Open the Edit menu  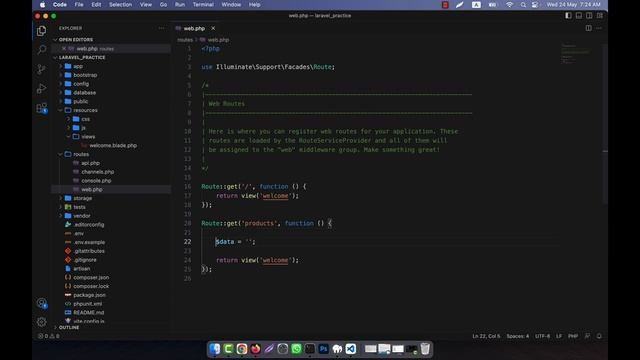[x=96, y=5]
